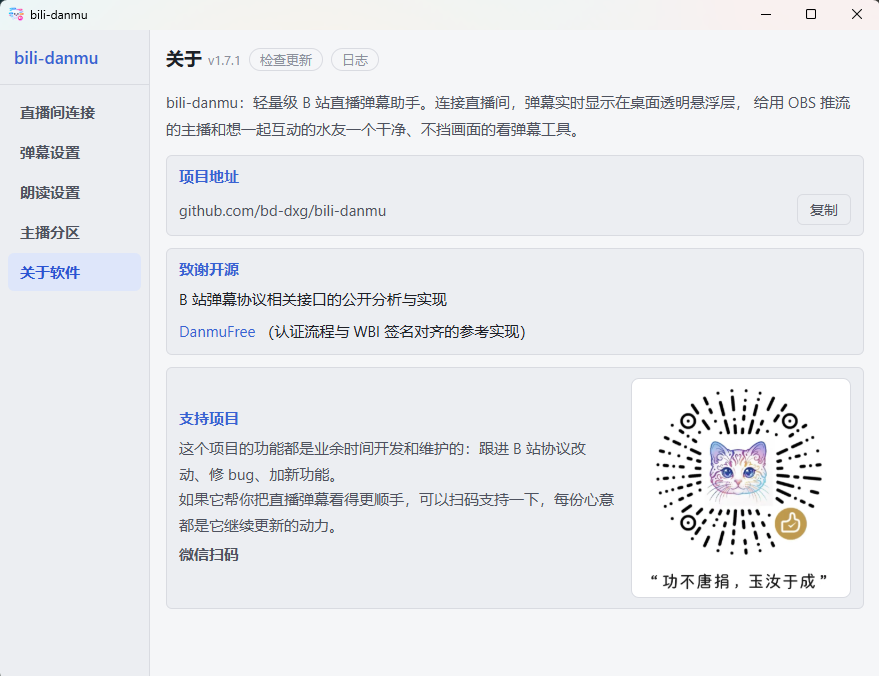Open the DanmuFree link
Screen dimensions: 879x676
coord(218,332)
